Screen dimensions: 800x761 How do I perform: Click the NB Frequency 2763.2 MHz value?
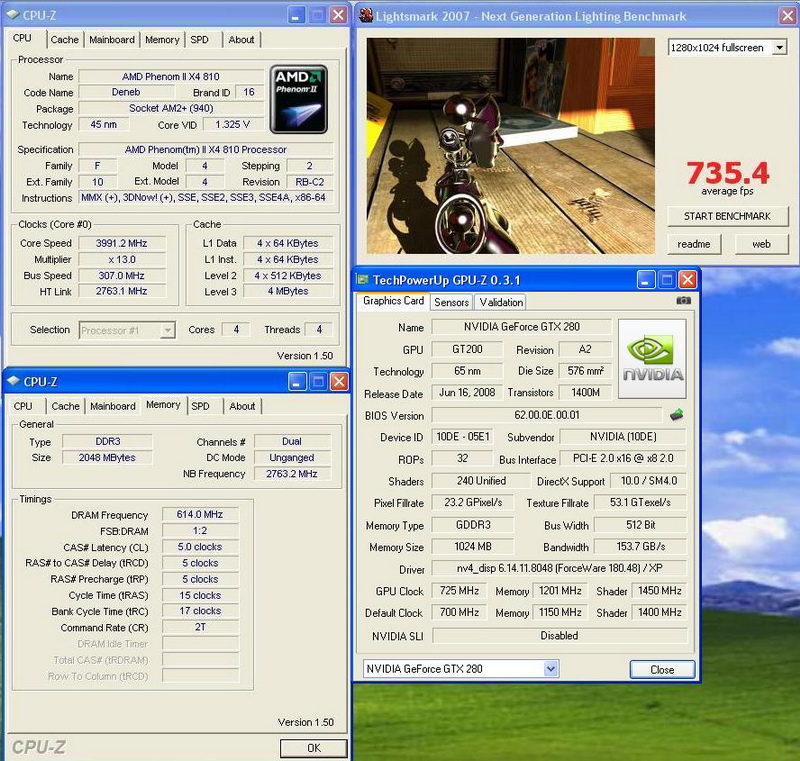click(292, 474)
